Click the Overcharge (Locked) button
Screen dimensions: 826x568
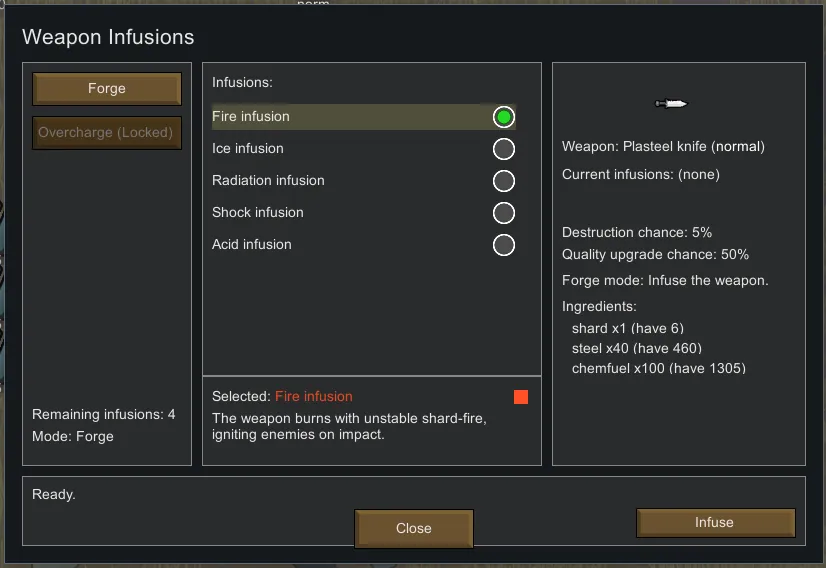point(107,133)
